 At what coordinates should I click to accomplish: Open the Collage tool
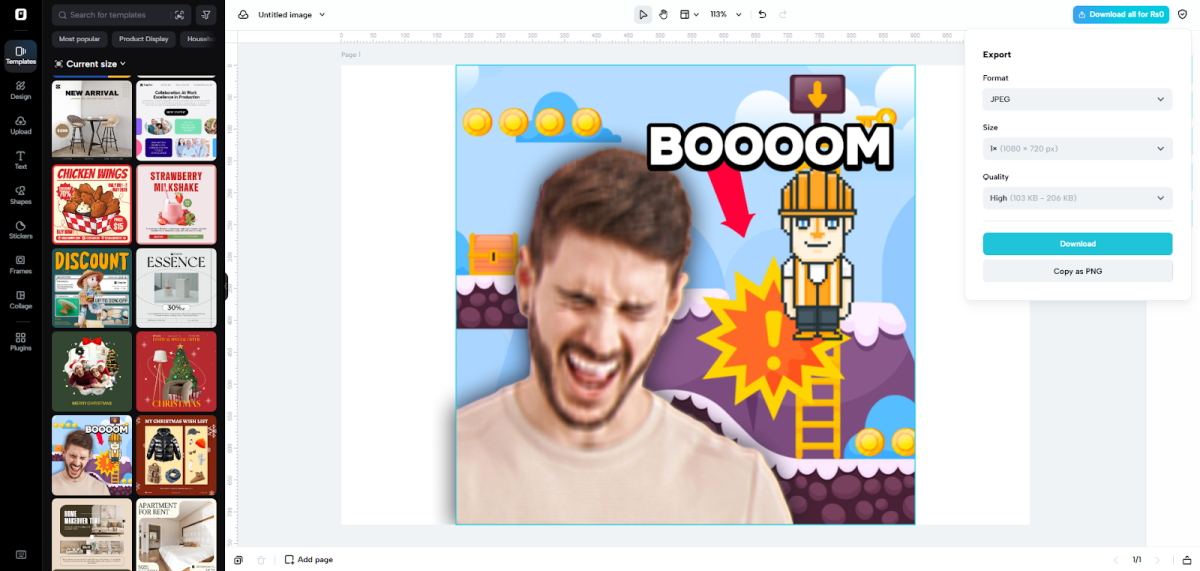tap(20, 300)
